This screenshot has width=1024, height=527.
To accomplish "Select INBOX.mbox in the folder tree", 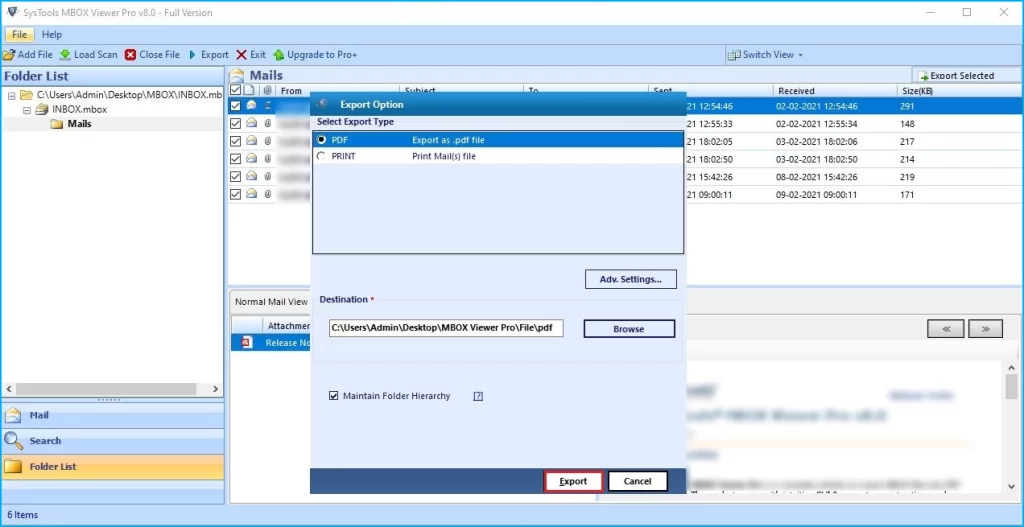I will pyautogui.click(x=79, y=110).
